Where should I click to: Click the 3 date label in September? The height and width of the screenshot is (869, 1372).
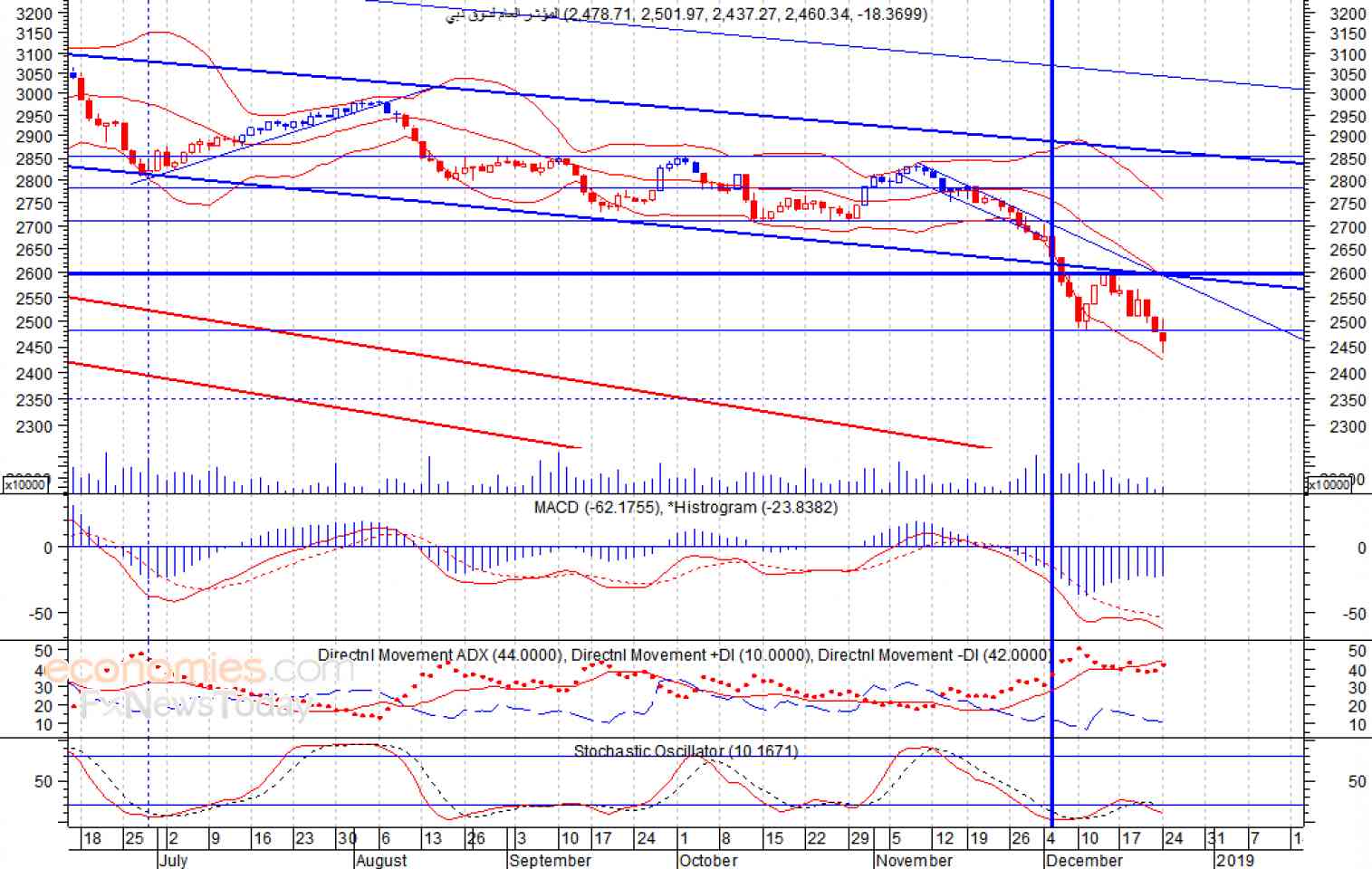click(522, 838)
